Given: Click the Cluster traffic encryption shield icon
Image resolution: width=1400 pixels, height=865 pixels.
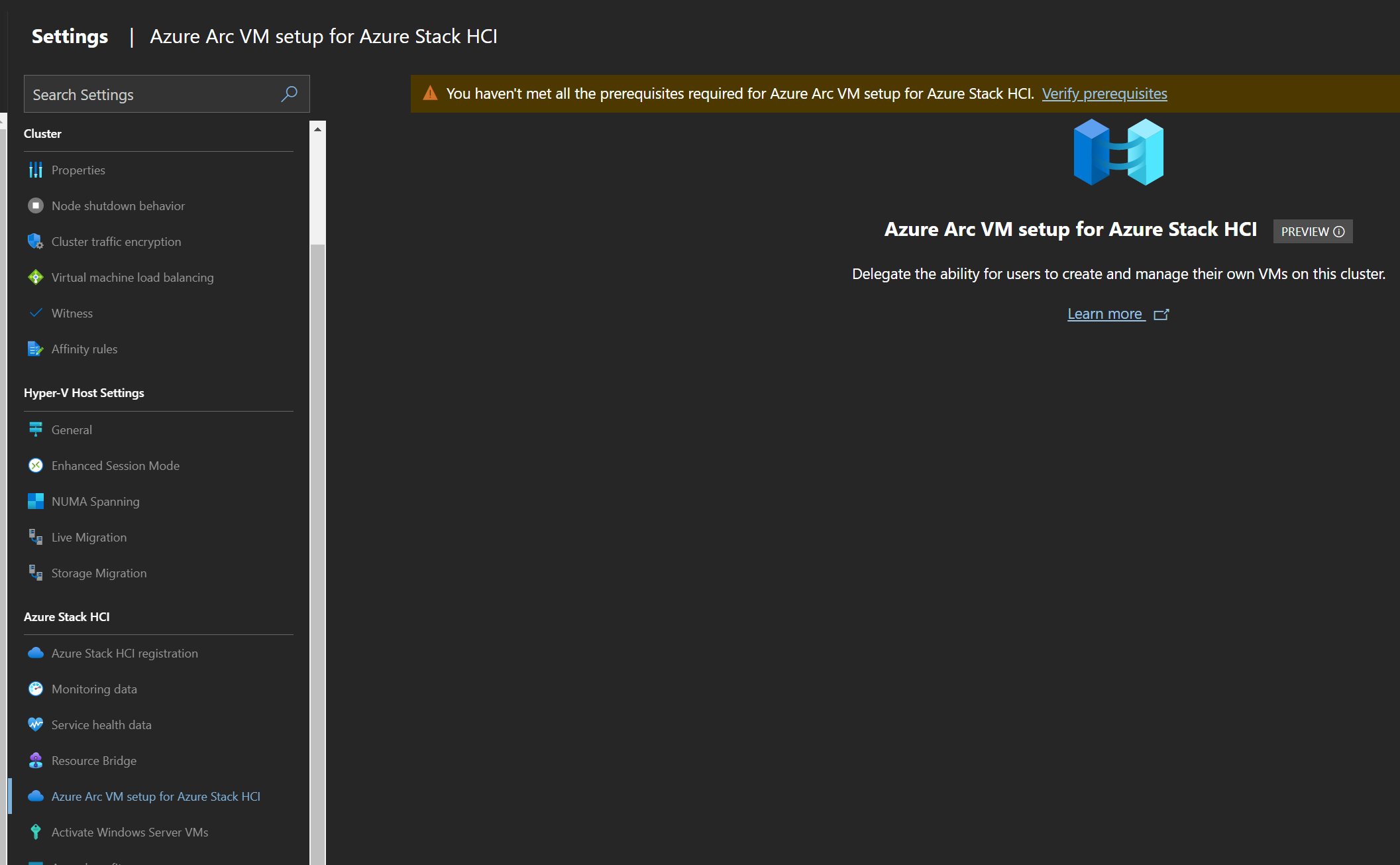Looking at the screenshot, I should click(x=36, y=242).
